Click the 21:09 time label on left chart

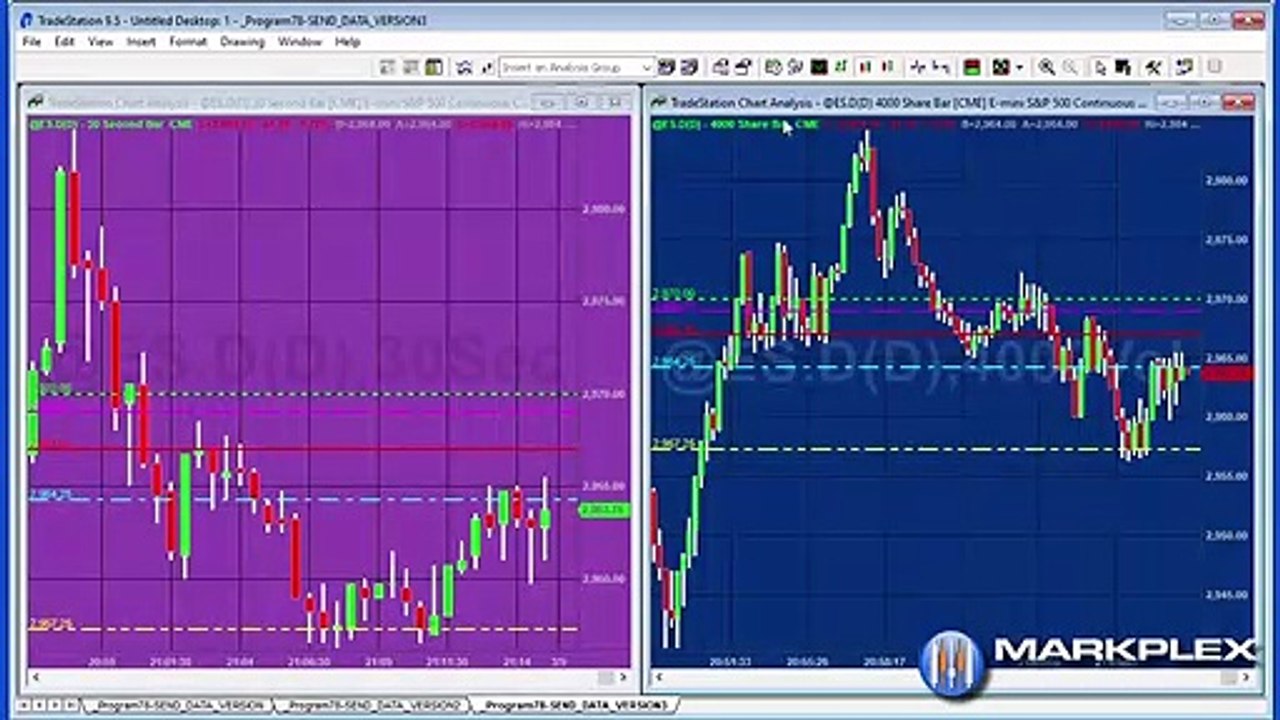tap(377, 661)
